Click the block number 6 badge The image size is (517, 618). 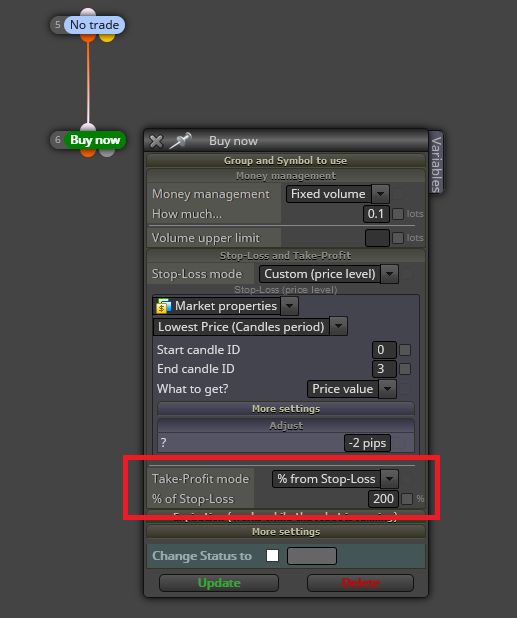coord(58,140)
